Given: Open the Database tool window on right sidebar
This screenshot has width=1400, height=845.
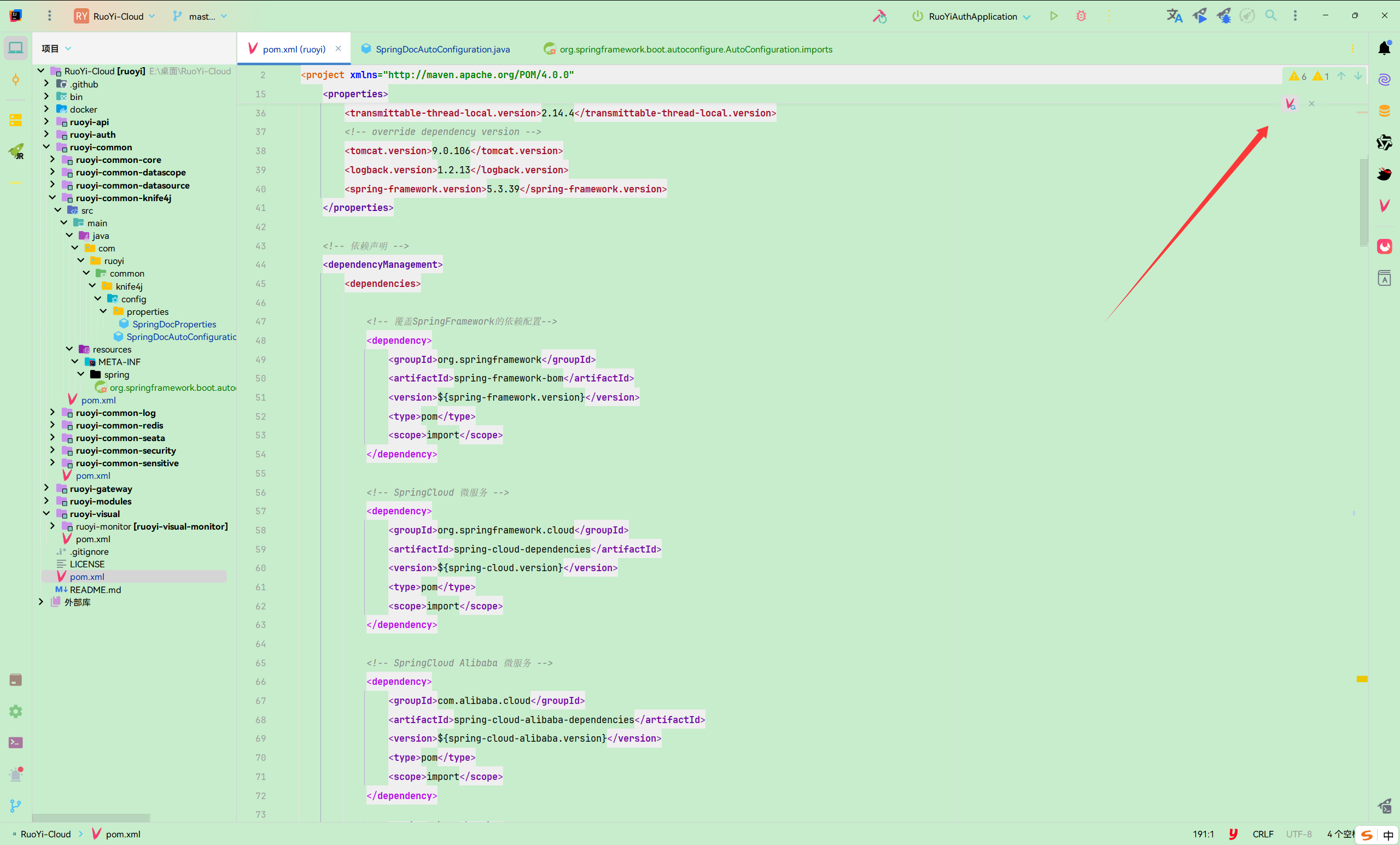Looking at the screenshot, I should click(1385, 111).
